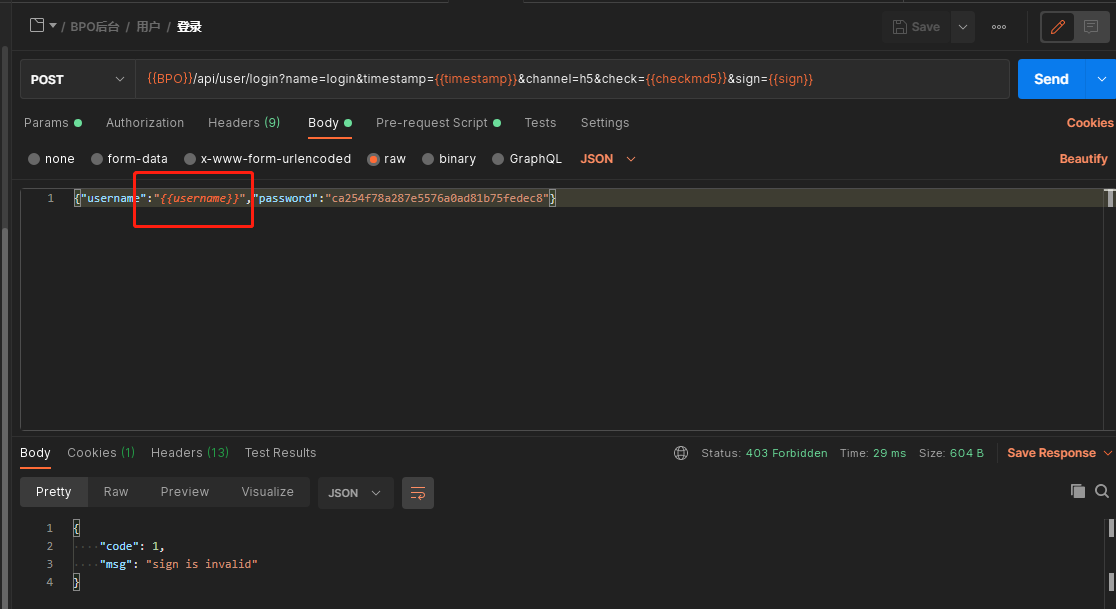Switch to the Headers (9) tab
The height and width of the screenshot is (609, 1116).
[244, 122]
